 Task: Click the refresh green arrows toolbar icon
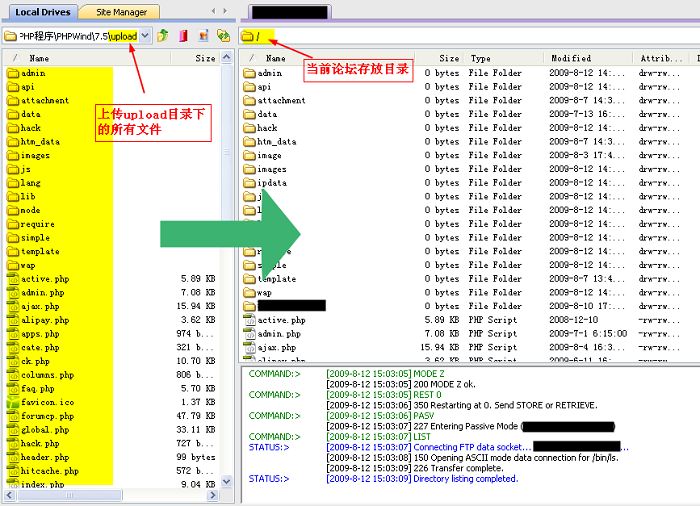pyautogui.click(x=223, y=36)
